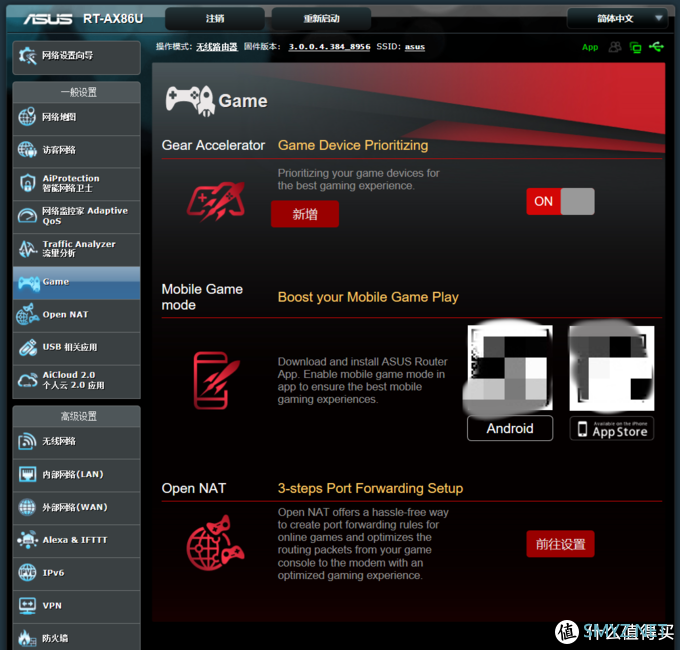This screenshot has width=680, height=650.
Task: Click the Traffic Analyzer icon
Action: point(27,248)
